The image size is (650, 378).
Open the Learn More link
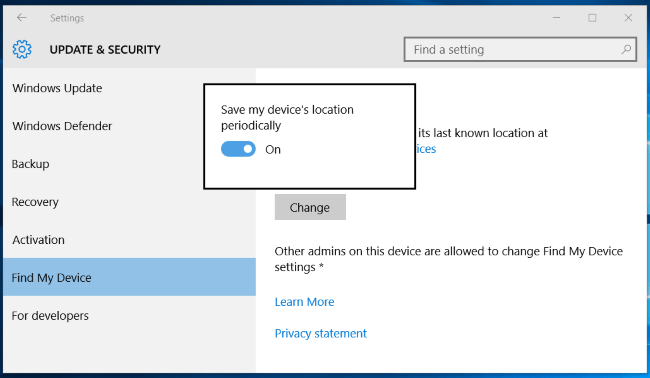(304, 302)
